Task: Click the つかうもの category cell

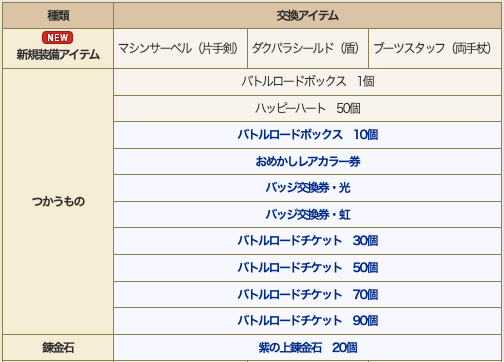Action: point(58,202)
